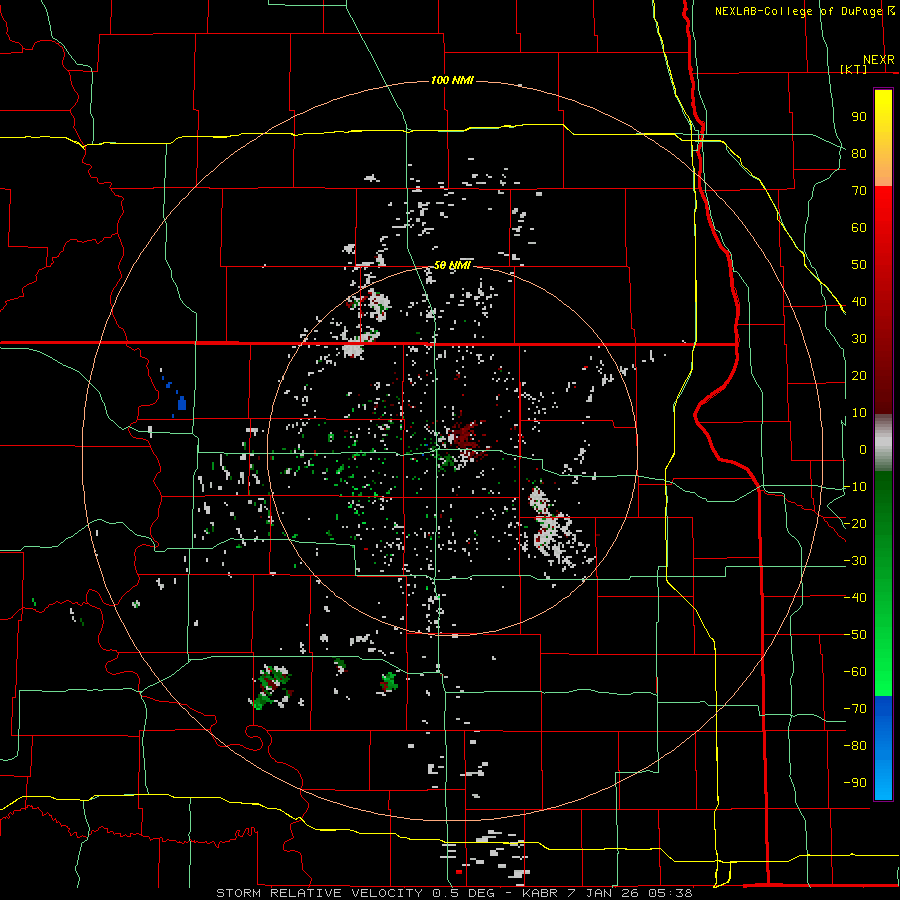Select the -30 value on the velocity scale
This screenshot has width=900, height=900.
(855, 561)
